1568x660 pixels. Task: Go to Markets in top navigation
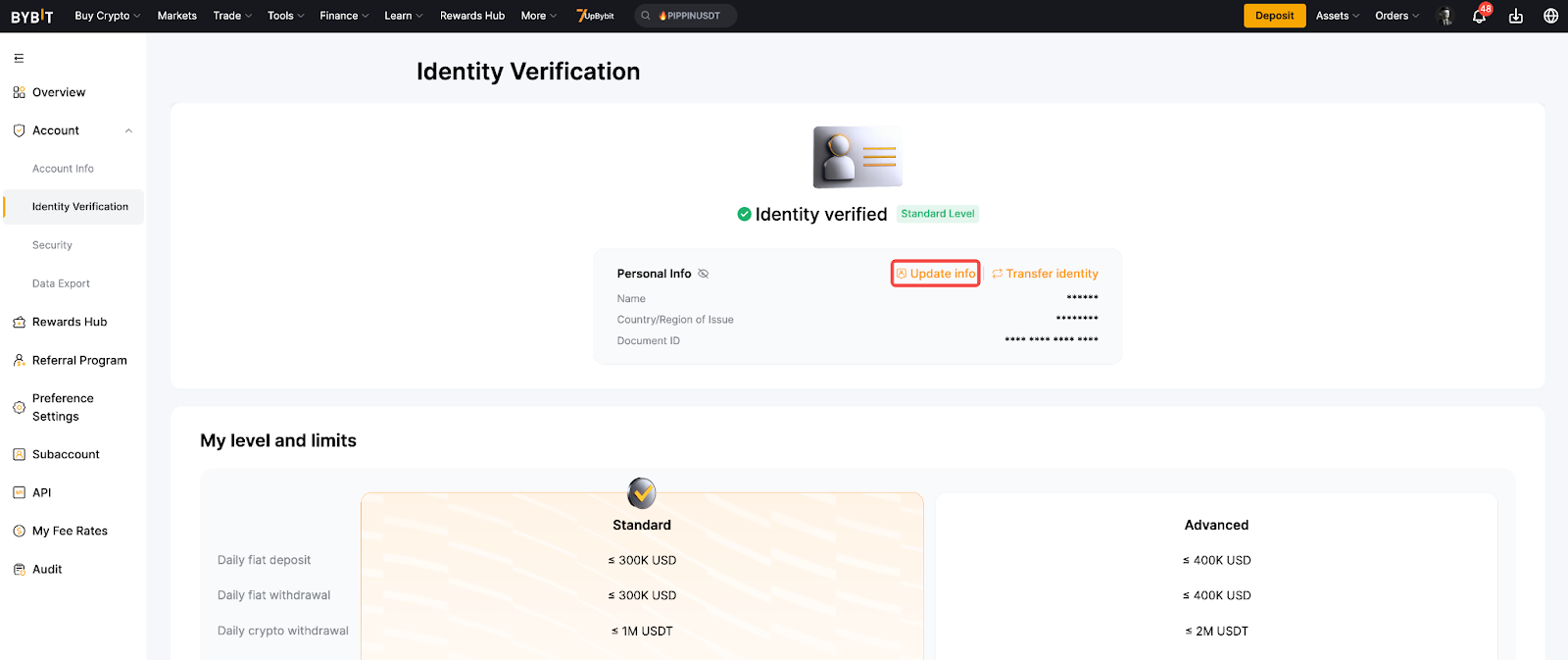[176, 16]
